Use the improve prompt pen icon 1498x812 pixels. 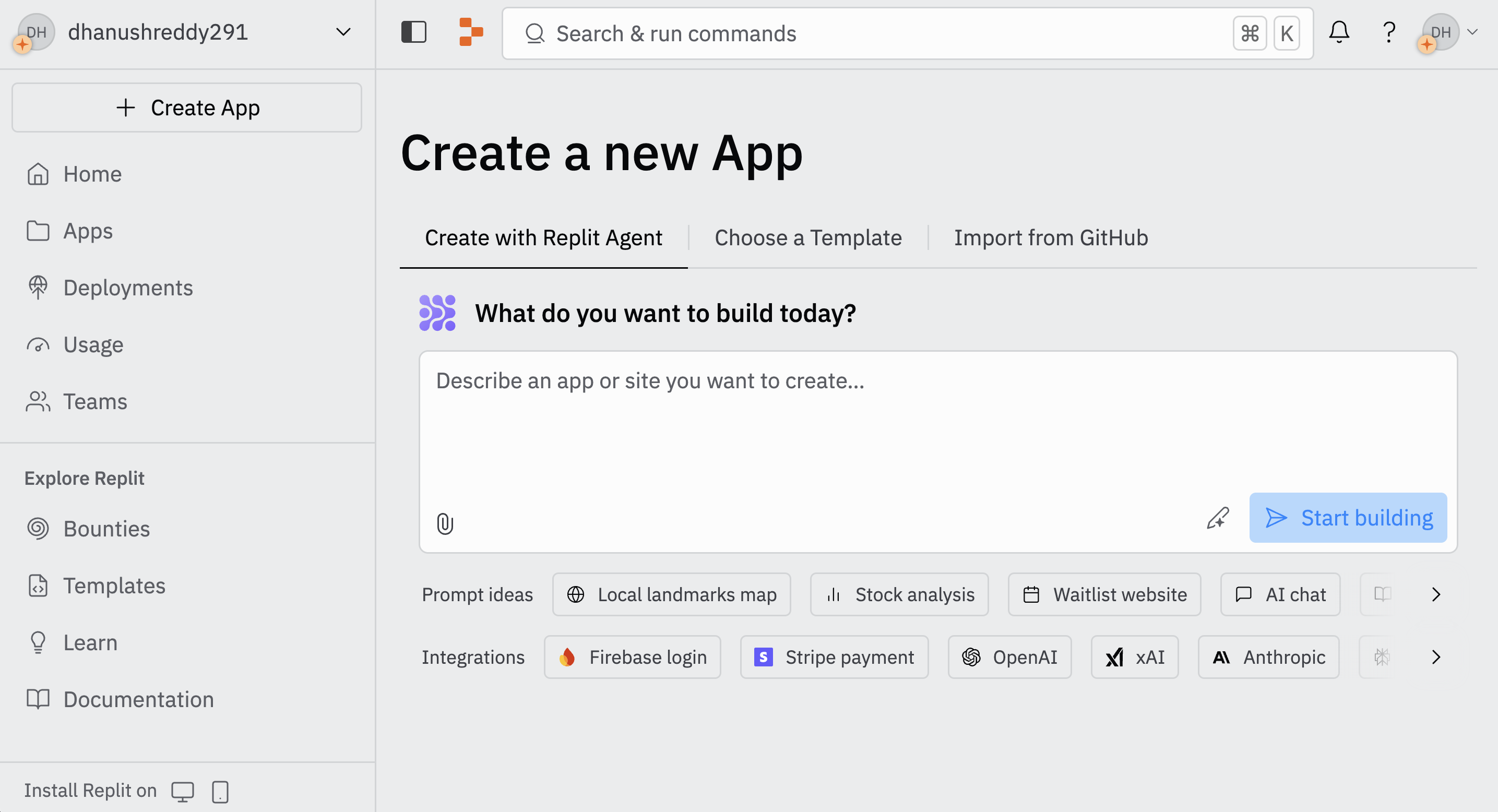1217,519
